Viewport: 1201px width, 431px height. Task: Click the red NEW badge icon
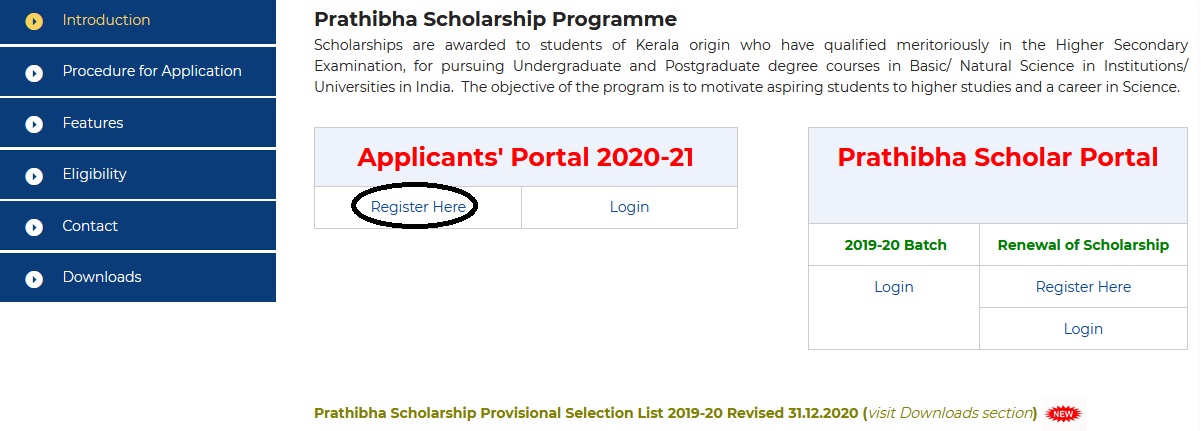point(1064,413)
